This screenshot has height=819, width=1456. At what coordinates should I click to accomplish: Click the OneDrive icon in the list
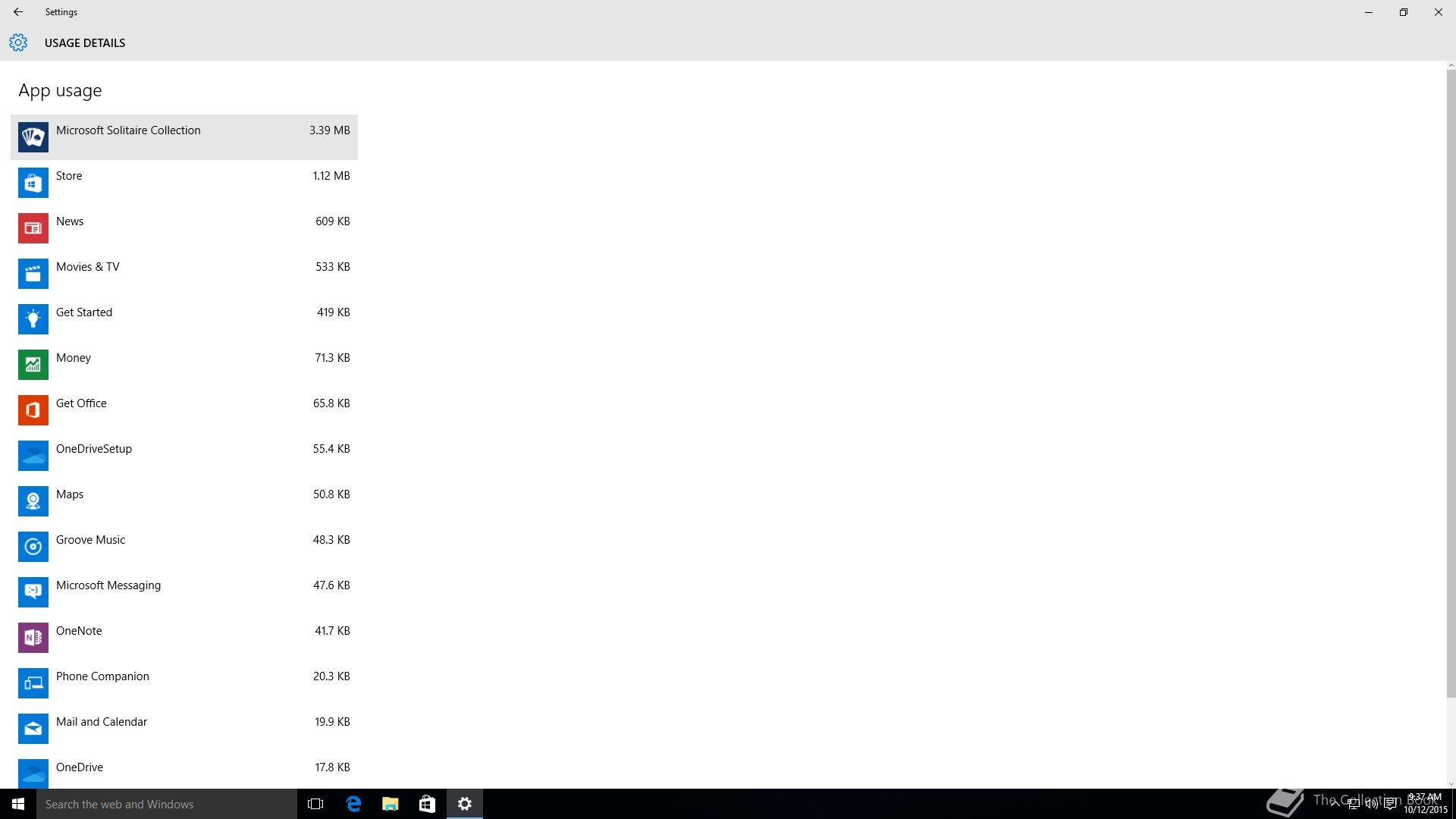tap(33, 773)
